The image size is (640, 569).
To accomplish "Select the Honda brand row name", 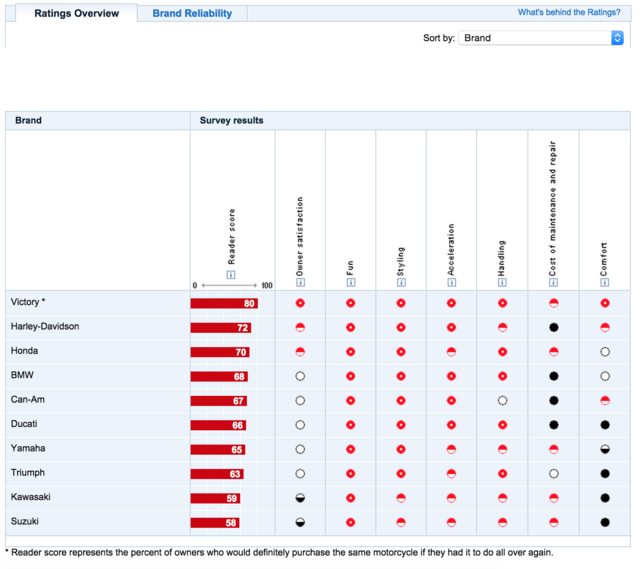I will pos(25,351).
